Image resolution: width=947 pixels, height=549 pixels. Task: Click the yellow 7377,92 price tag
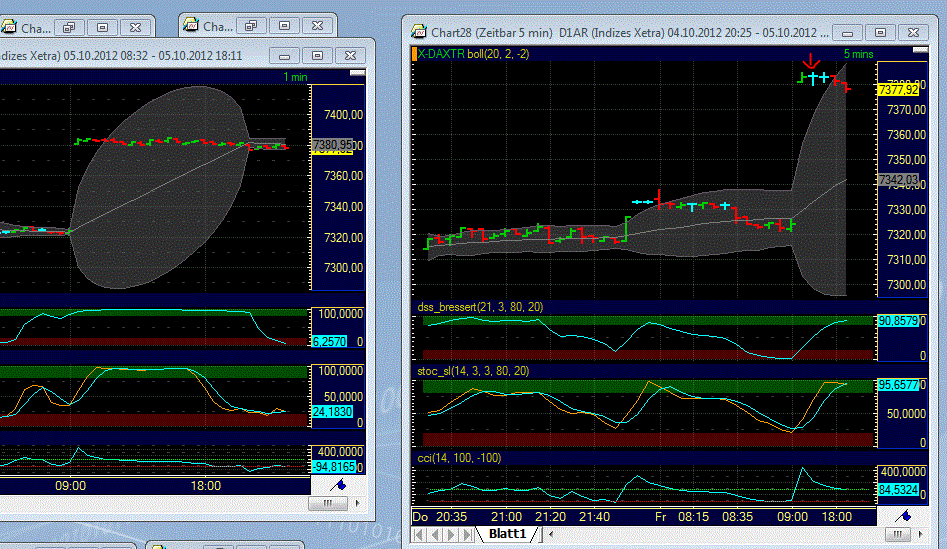pos(898,89)
